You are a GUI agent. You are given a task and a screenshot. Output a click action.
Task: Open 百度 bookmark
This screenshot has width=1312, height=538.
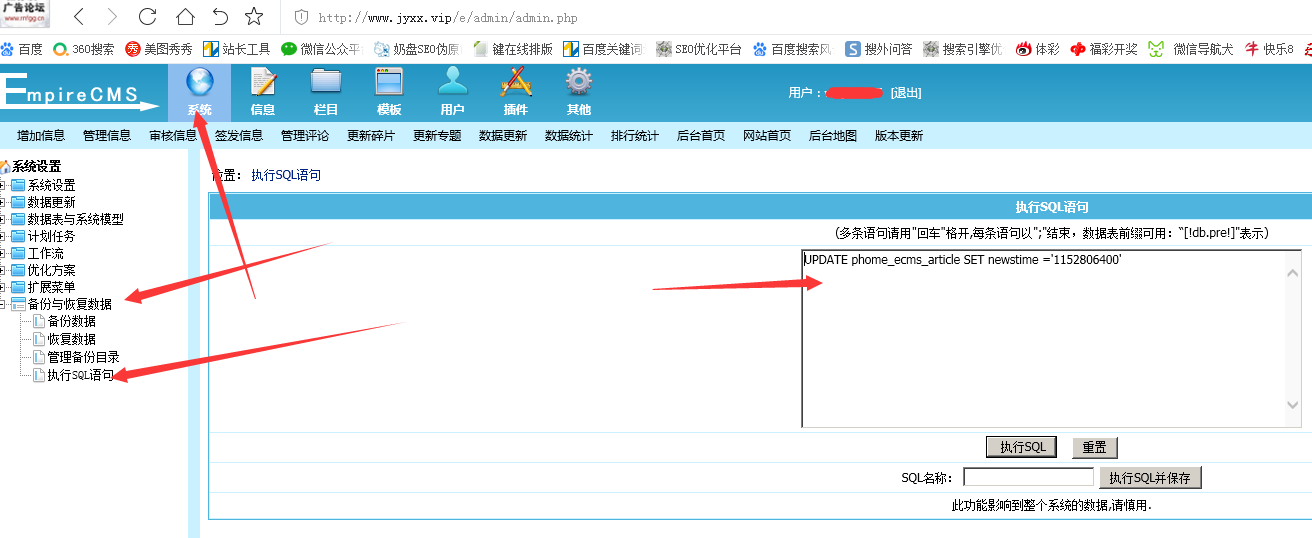pos(21,49)
